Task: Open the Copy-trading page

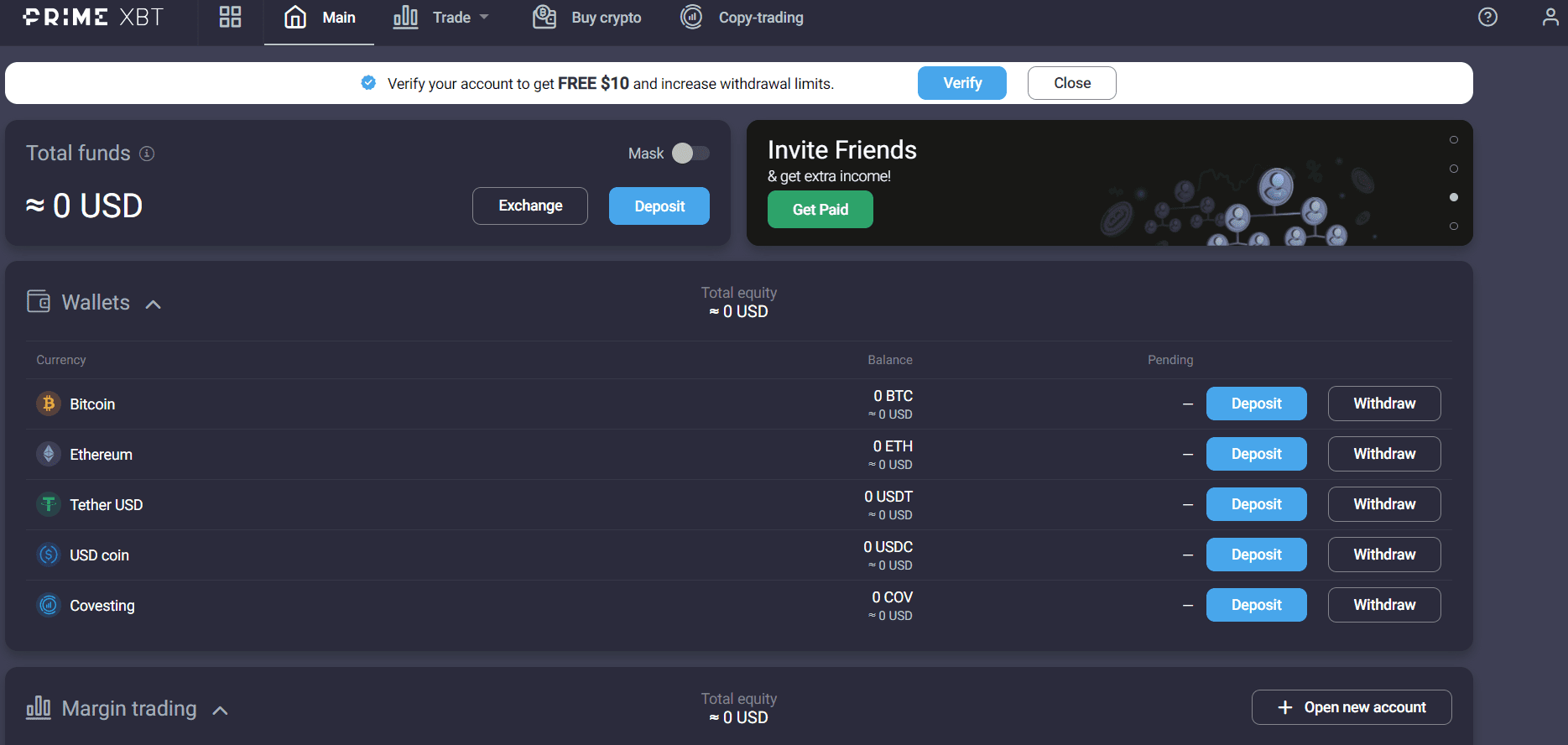Action: pos(742,18)
